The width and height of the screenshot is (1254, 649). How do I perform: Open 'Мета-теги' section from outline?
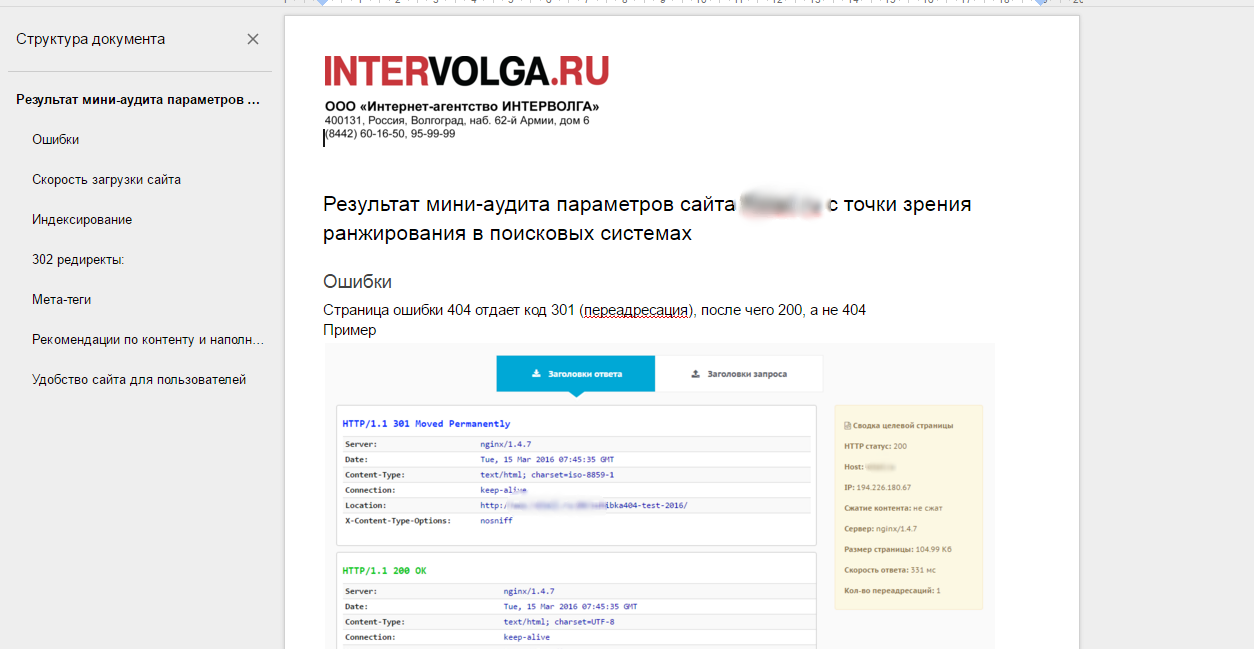[62, 300]
